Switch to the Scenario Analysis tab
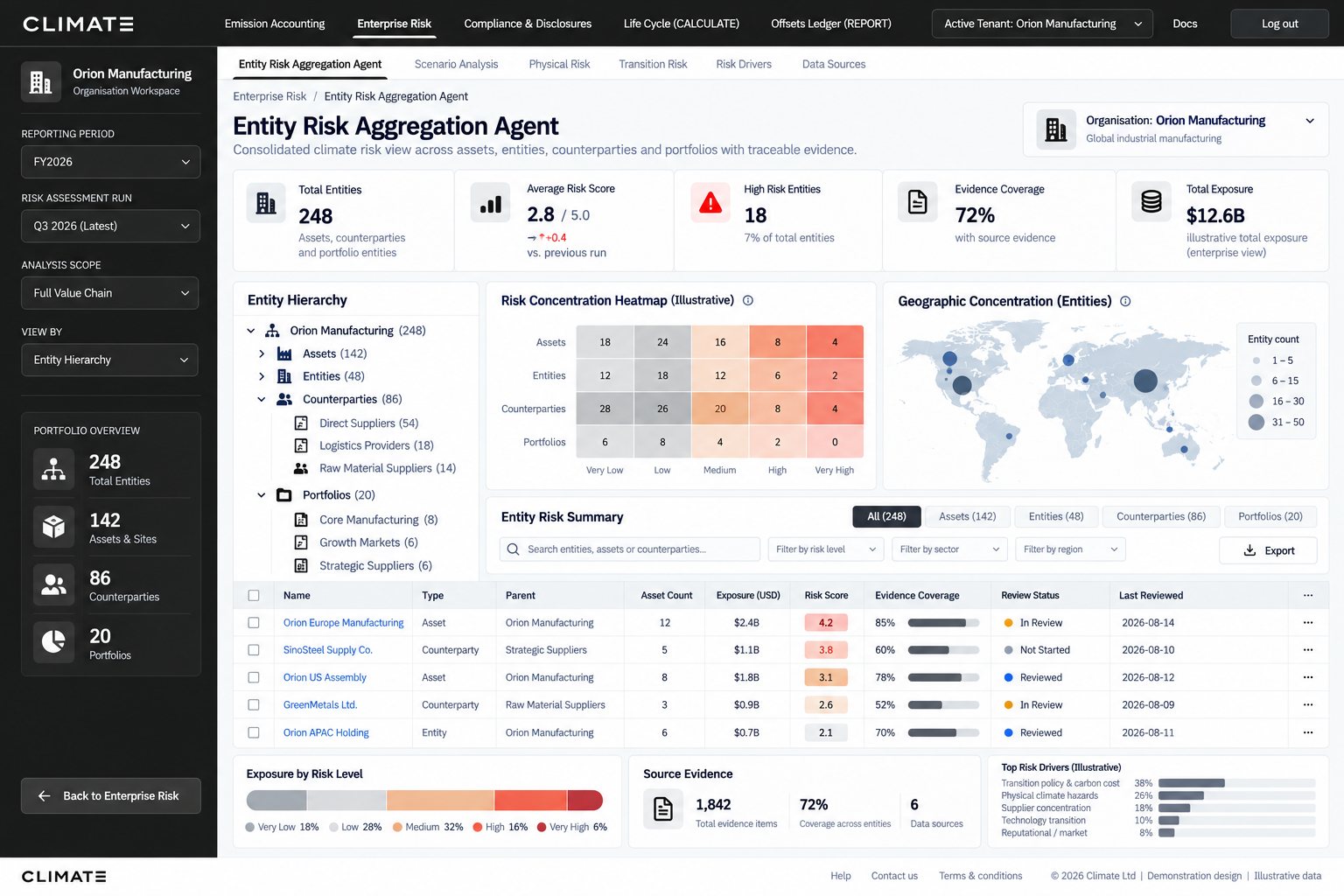1344x896 pixels. (456, 64)
